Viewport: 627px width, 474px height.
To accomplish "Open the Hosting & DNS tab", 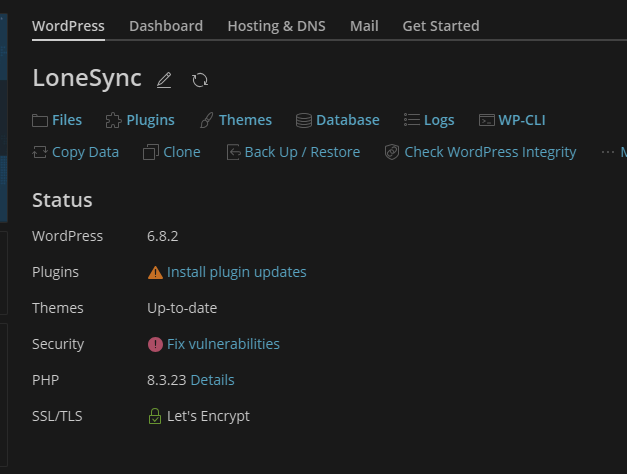I will (x=276, y=26).
